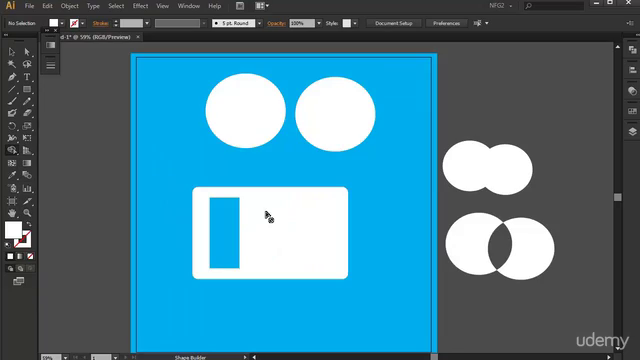This screenshot has height=360, width=640.
Task: Select the Selection tool
Action: (x=12, y=52)
